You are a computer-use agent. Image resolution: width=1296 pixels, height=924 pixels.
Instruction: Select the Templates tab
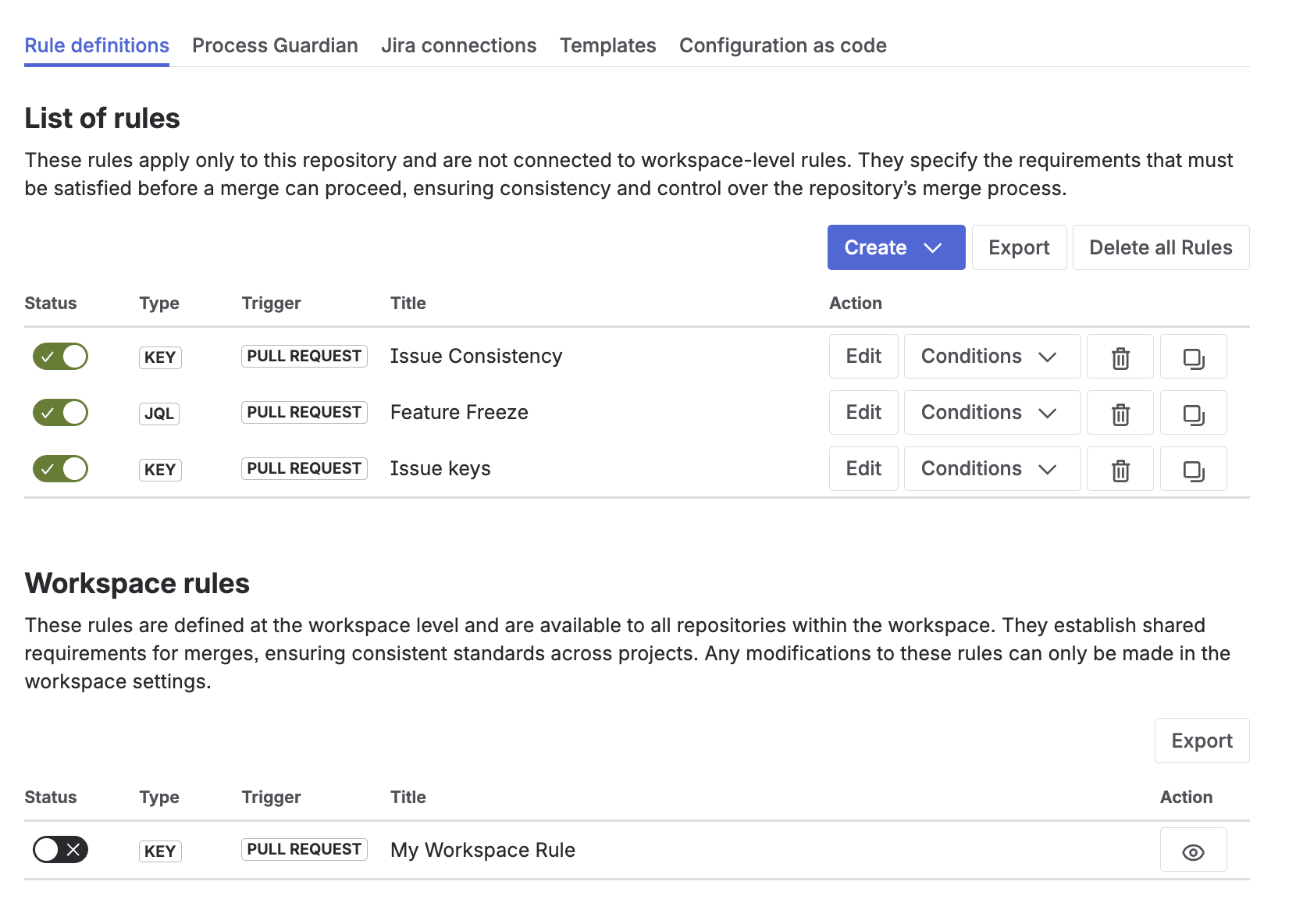pos(608,45)
